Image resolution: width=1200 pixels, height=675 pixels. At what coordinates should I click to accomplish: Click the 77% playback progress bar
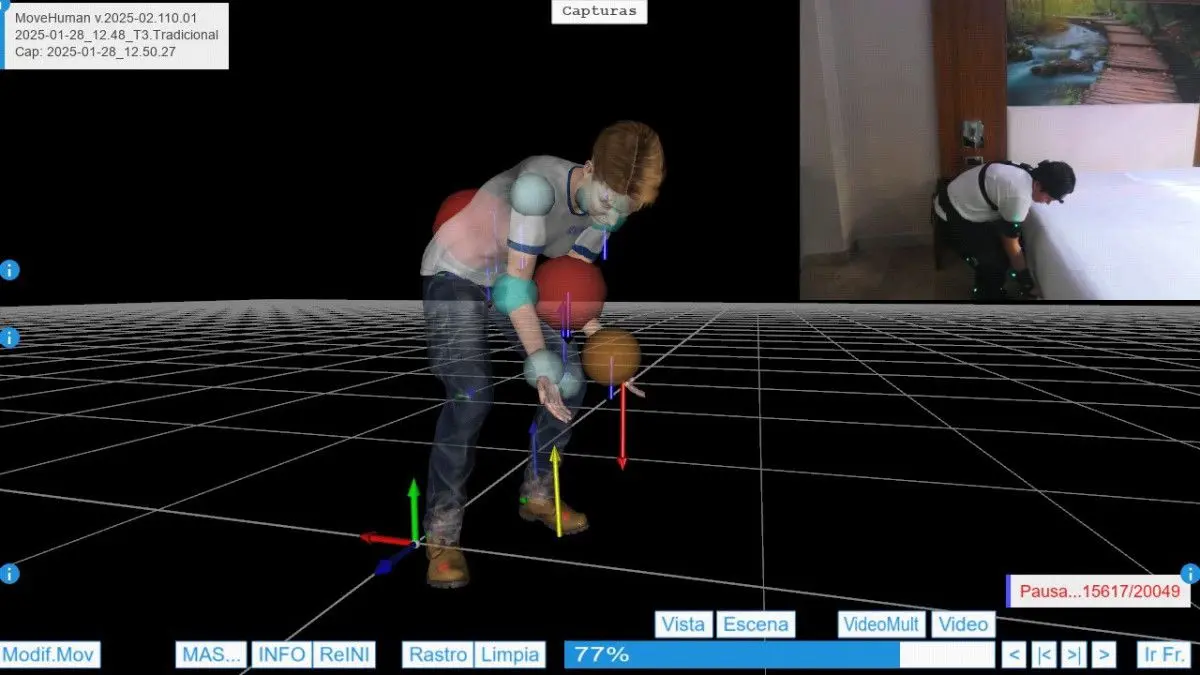click(x=780, y=655)
